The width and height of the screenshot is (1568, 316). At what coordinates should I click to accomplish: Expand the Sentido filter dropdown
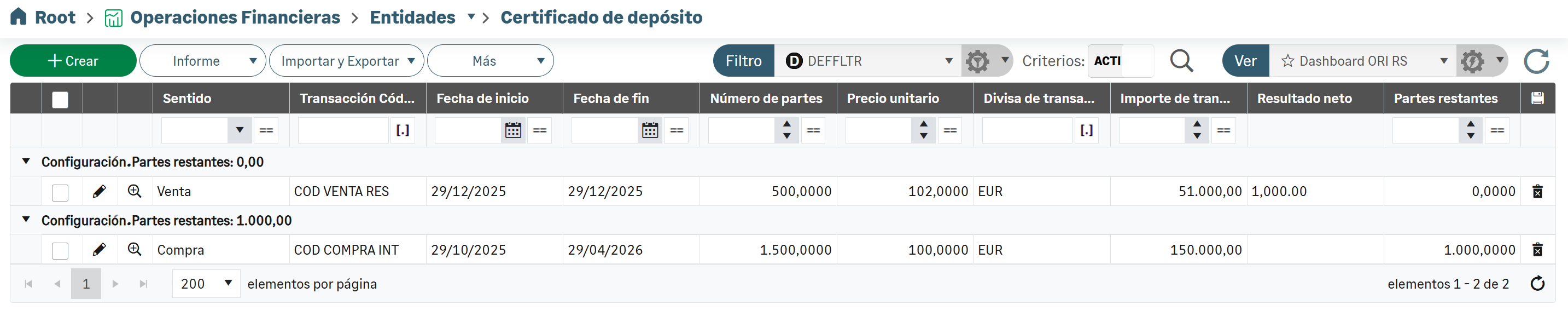point(239,130)
